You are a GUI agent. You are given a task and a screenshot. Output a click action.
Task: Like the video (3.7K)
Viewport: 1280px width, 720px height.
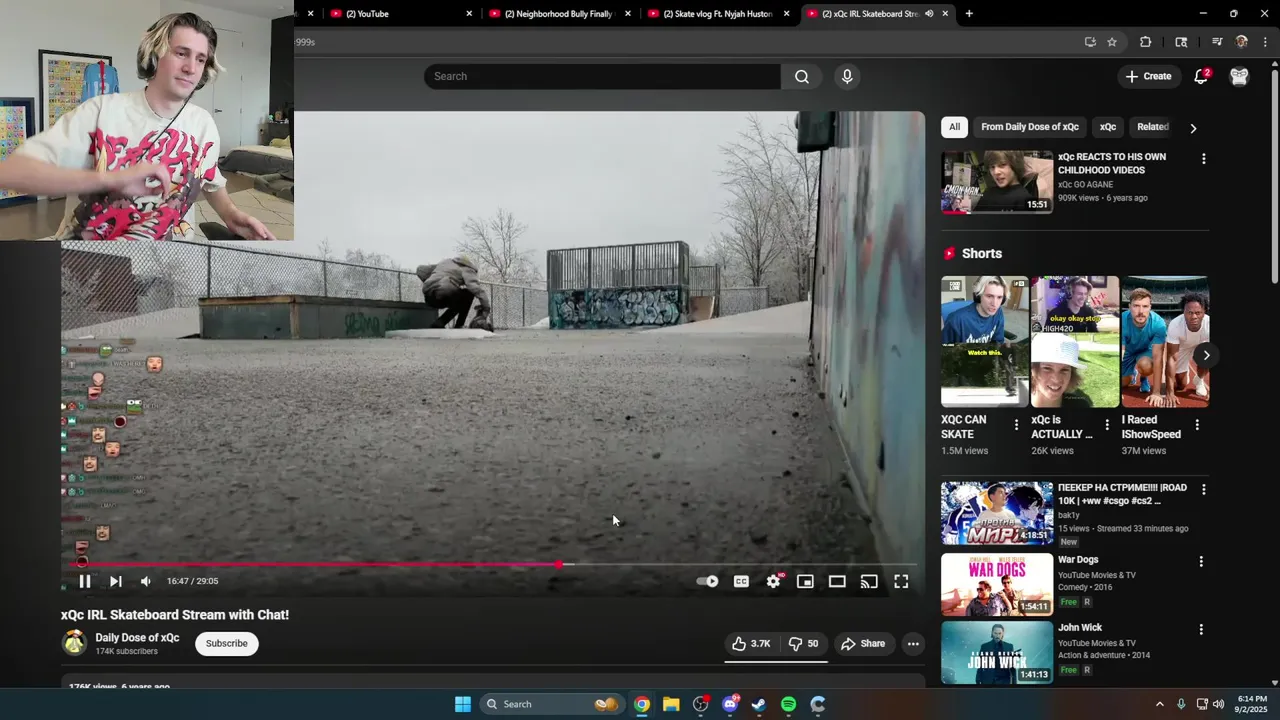(751, 644)
